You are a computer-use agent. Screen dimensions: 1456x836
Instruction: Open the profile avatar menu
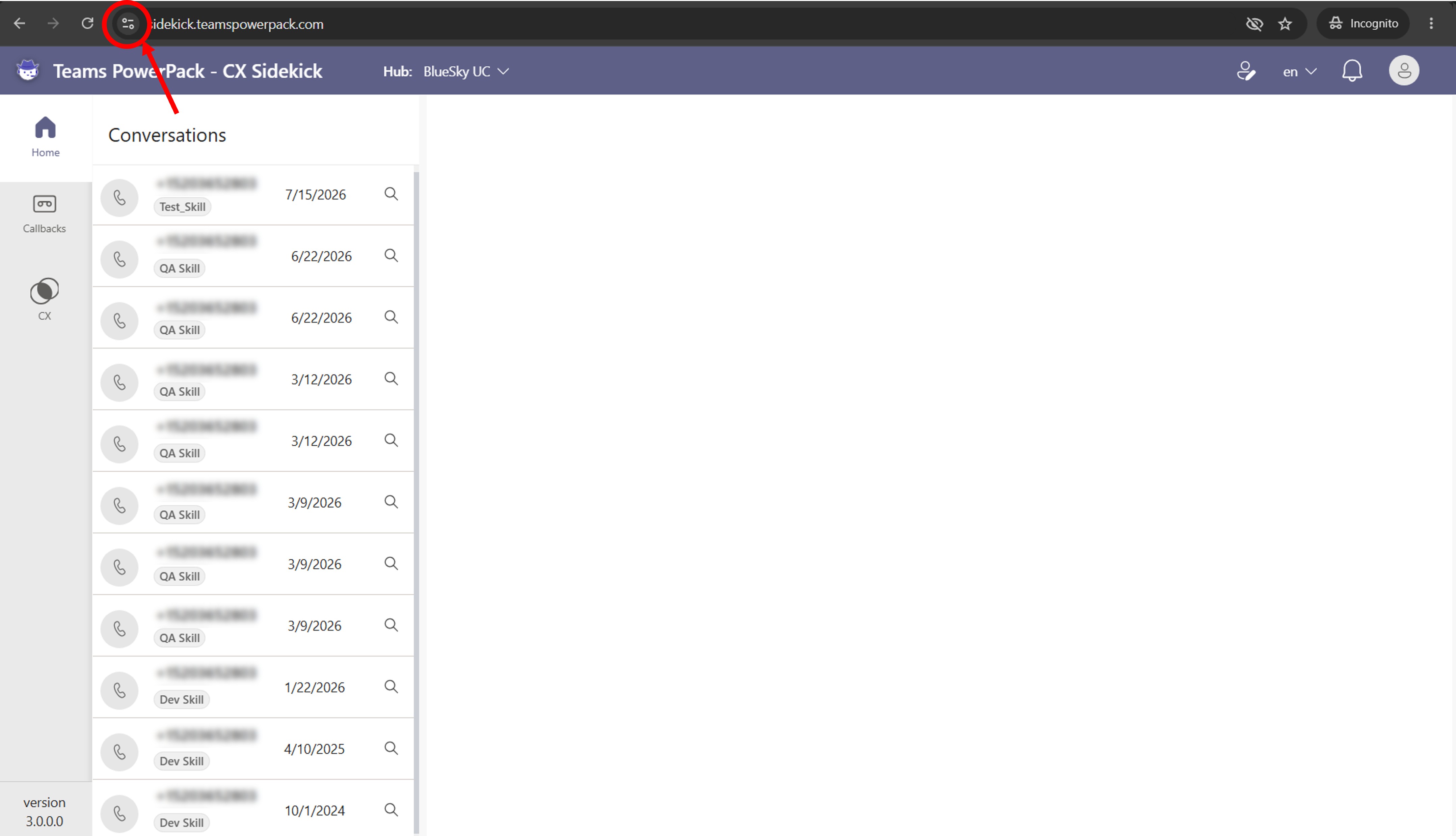click(1404, 71)
